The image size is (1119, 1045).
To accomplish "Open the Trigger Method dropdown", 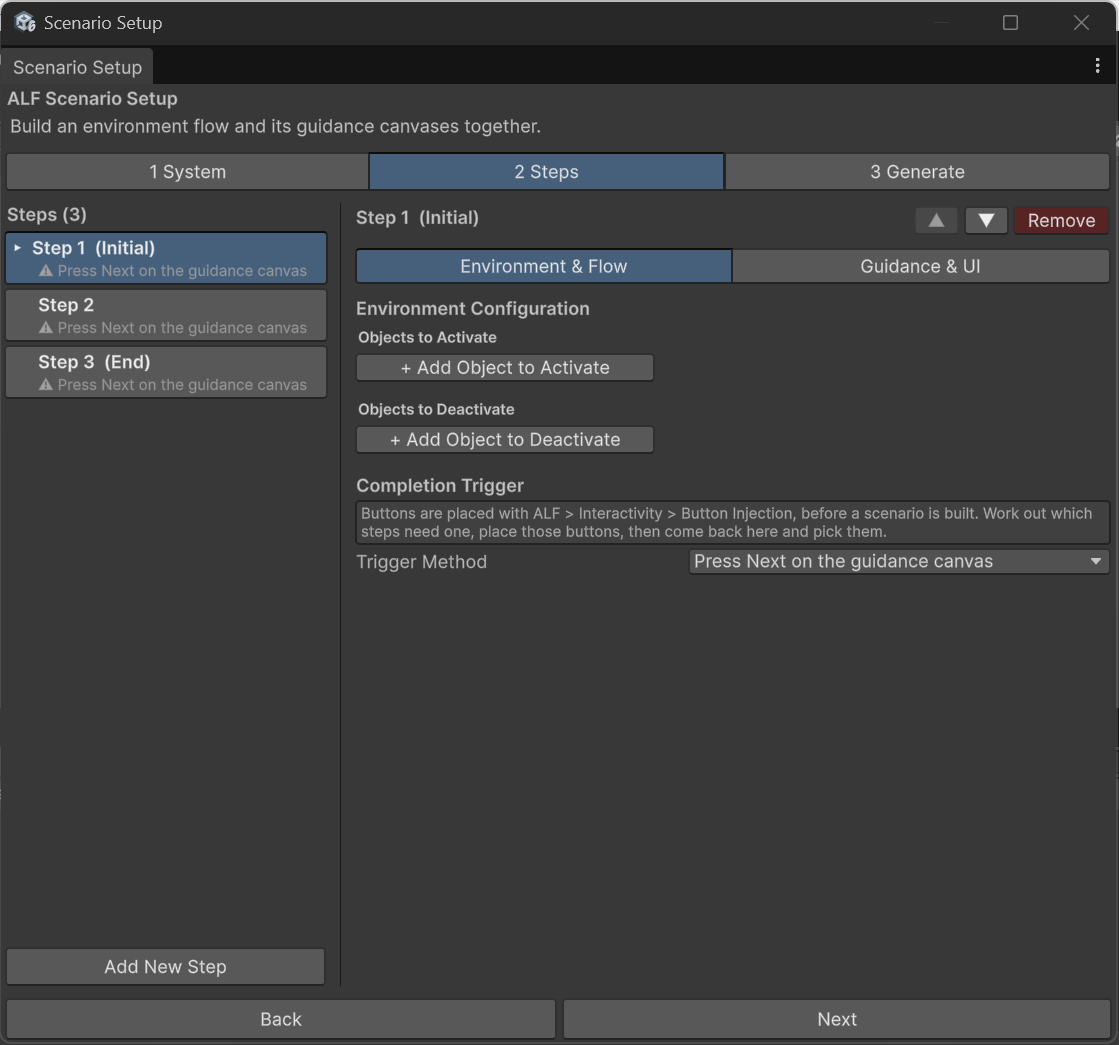I will (x=898, y=561).
